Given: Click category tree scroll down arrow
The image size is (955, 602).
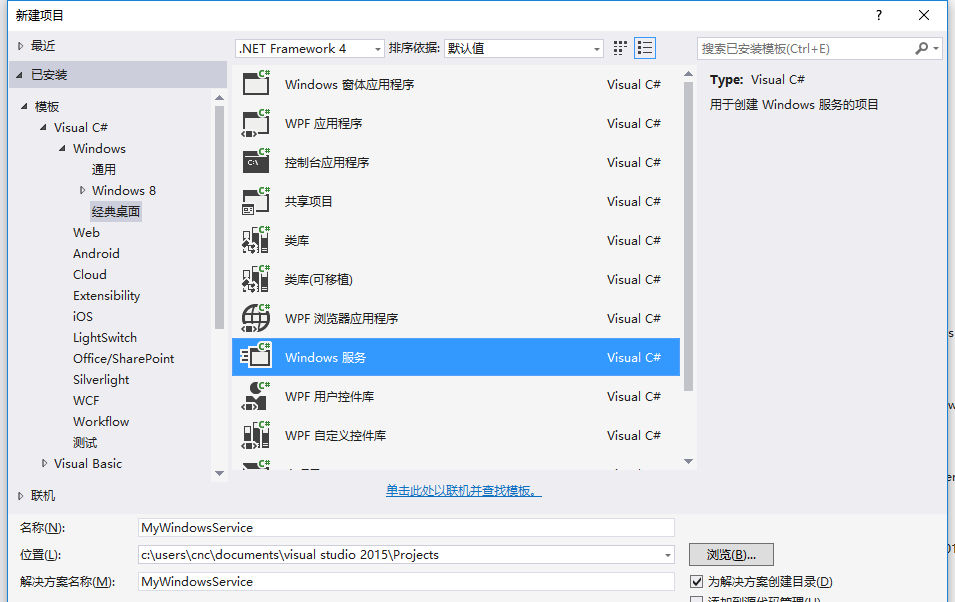Looking at the screenshot, I should pos(220,473).
